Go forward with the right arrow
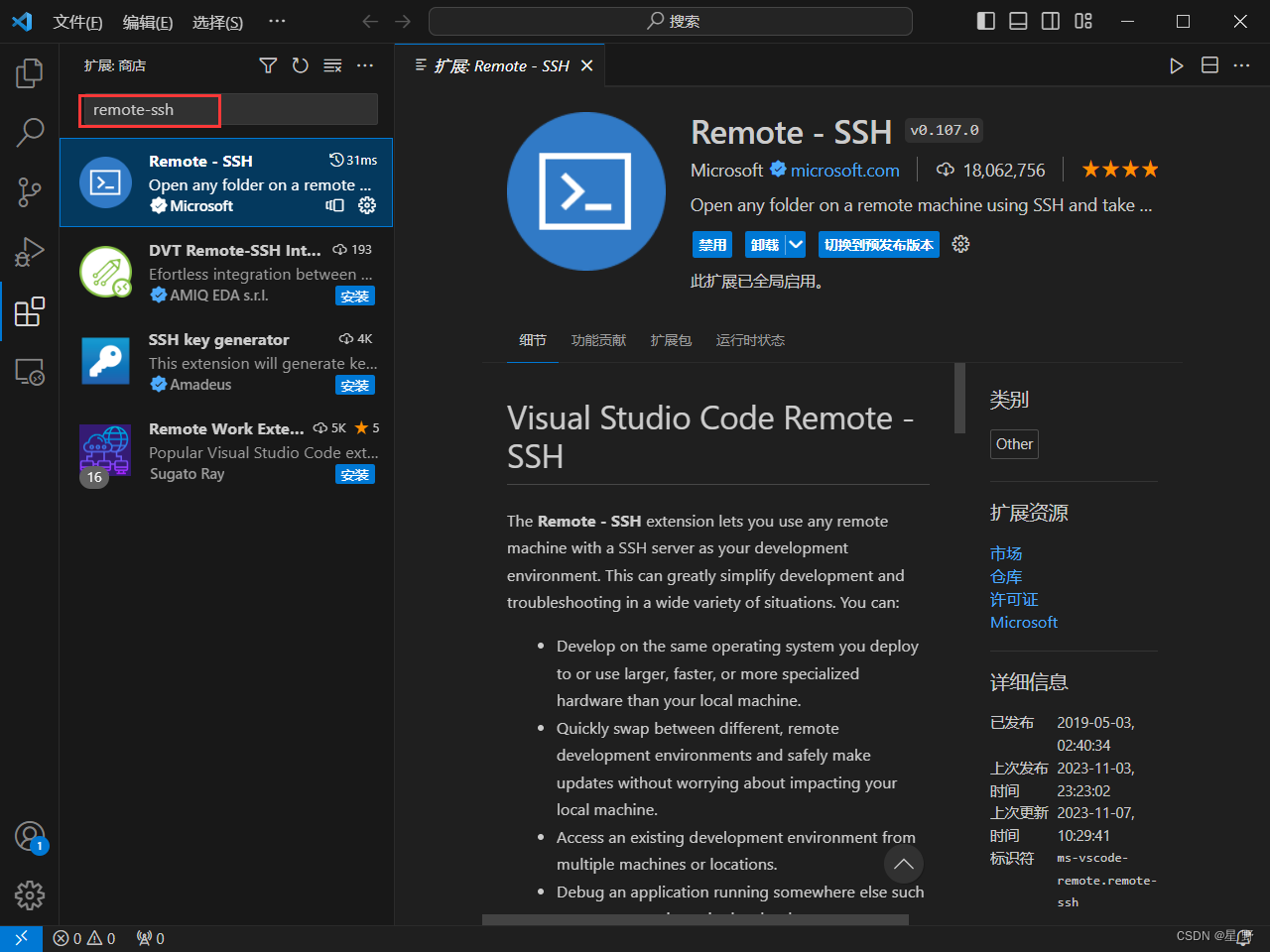1270x952 pixels. tap(403, 21)
